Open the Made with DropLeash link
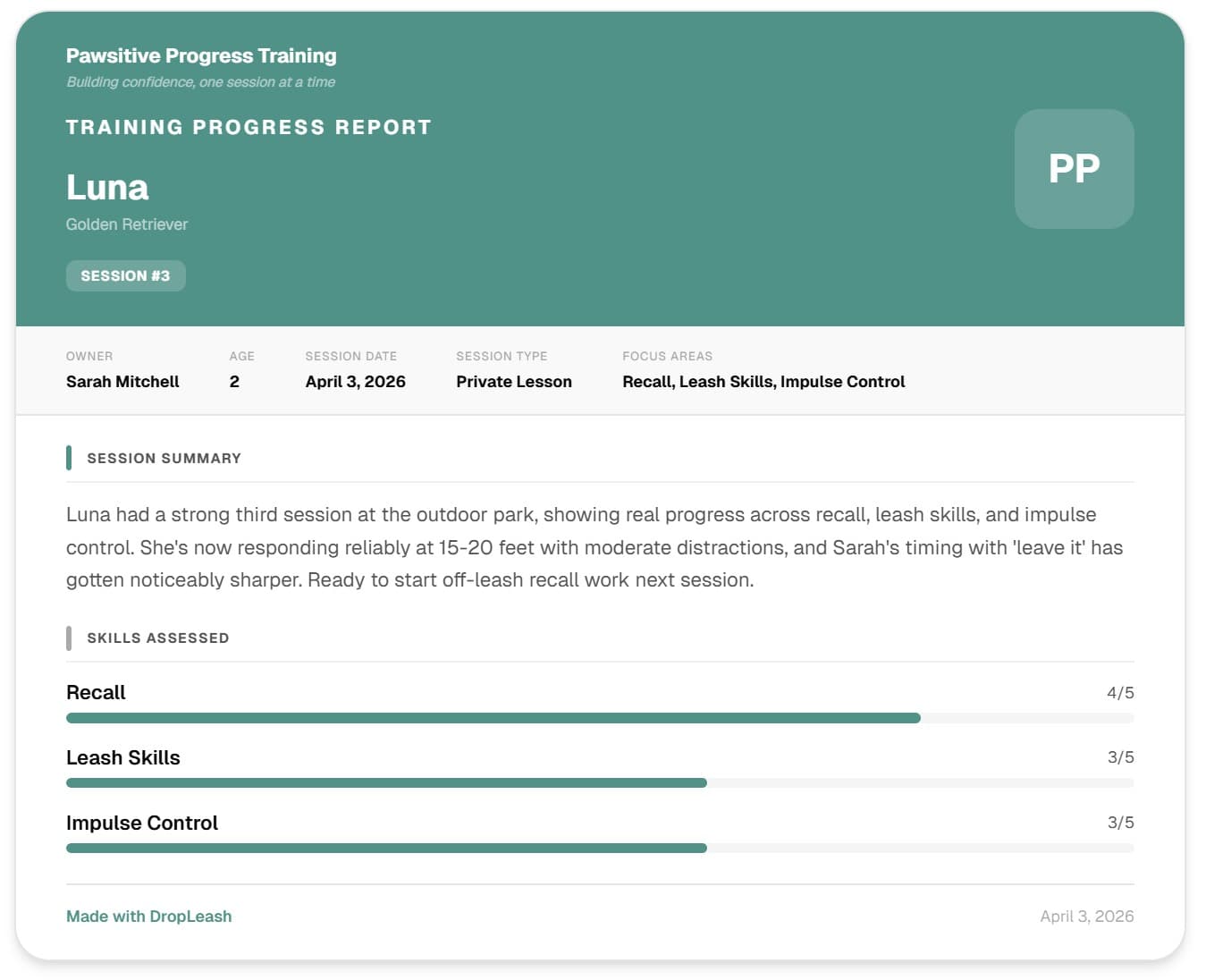This screenshot has width=1214, height=980. click(148, 916)
